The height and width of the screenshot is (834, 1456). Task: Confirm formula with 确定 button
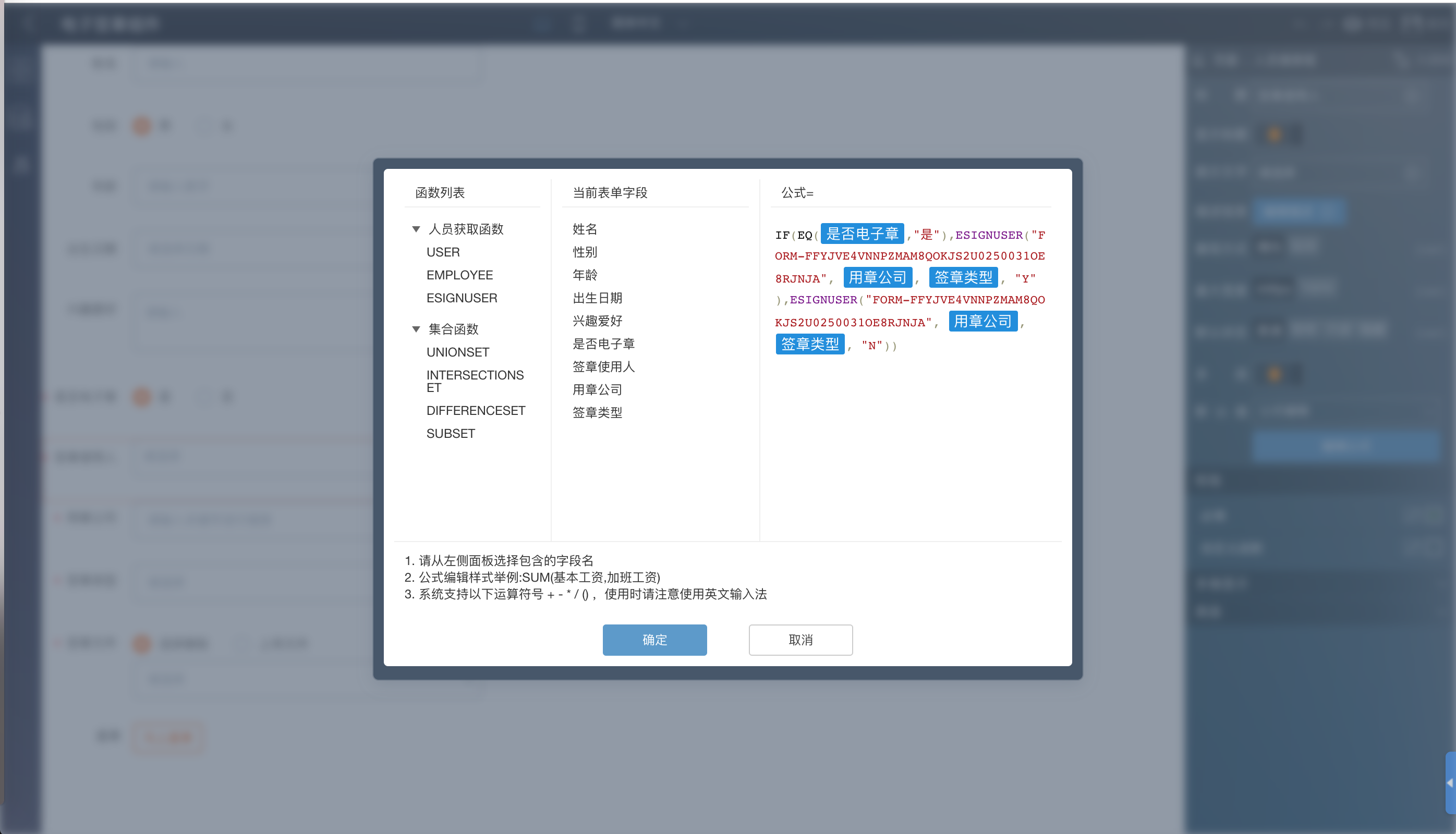pos(654,640)
